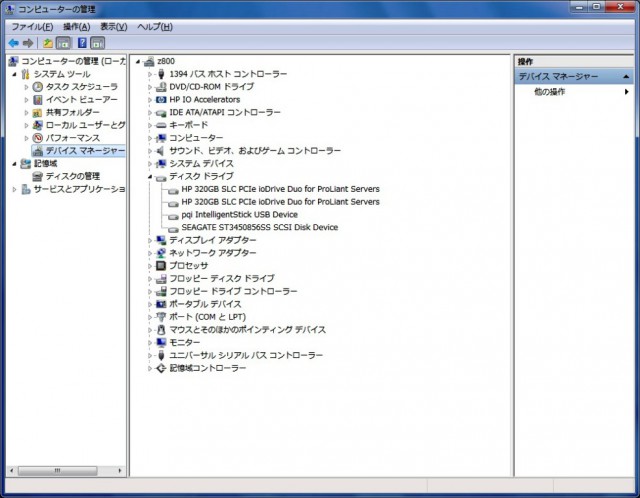The image size is (640, 498).
Task: Click the Back arrow in the toolbar
Action: tap(13, 43)
